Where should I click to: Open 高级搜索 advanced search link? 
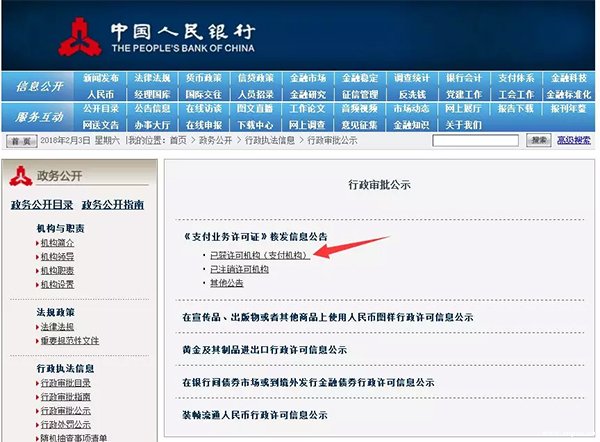(x=574, y=140)
